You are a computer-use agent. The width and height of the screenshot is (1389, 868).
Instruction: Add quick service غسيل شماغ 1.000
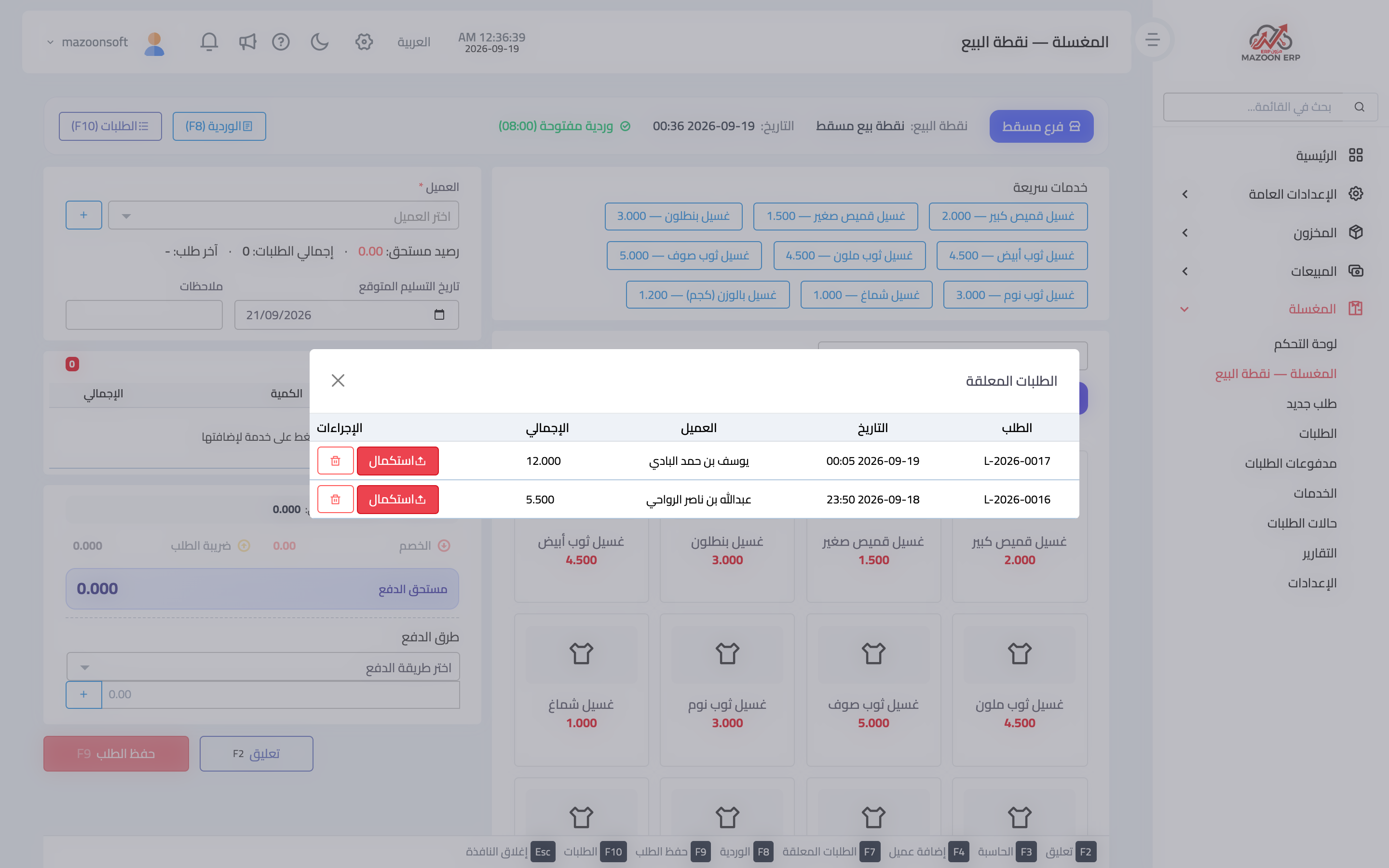point(866,295)
